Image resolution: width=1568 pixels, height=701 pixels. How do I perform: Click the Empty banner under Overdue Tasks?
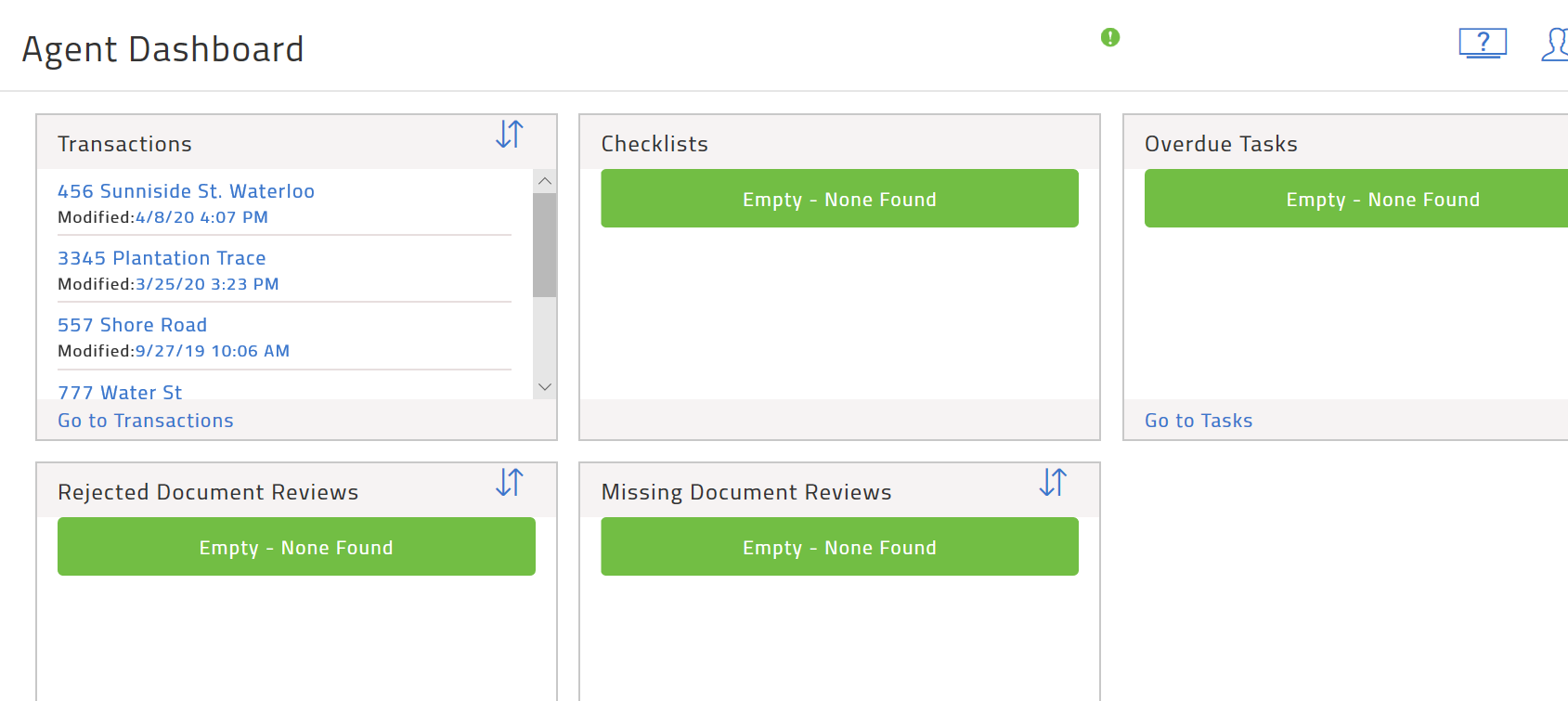tap(1382, 199)
